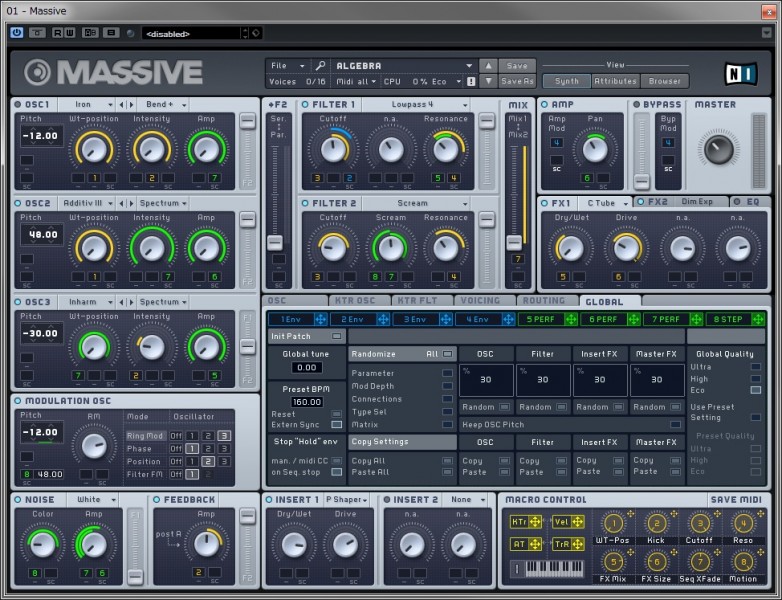Grab the 4 Env modulation cross handle

point(508,319)
